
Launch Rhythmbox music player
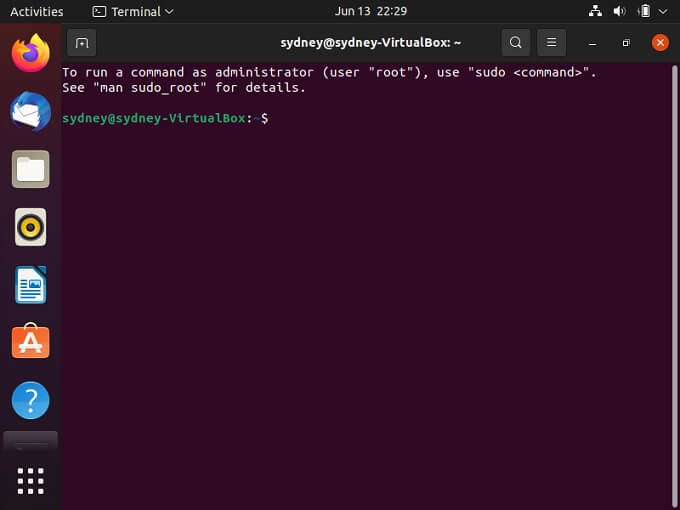pyautogui.click(x=30, y=227)
